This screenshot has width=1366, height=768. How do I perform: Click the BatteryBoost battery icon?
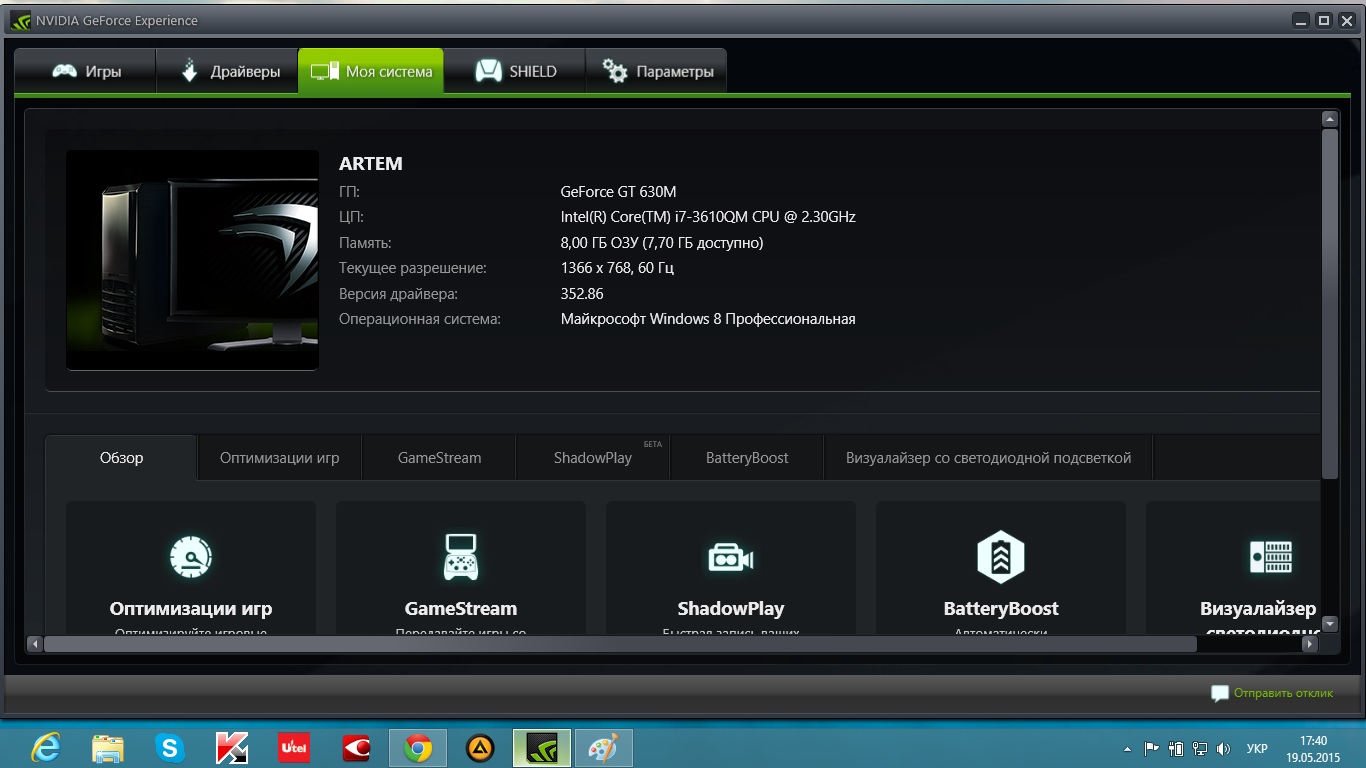[x=1001, y=557]
